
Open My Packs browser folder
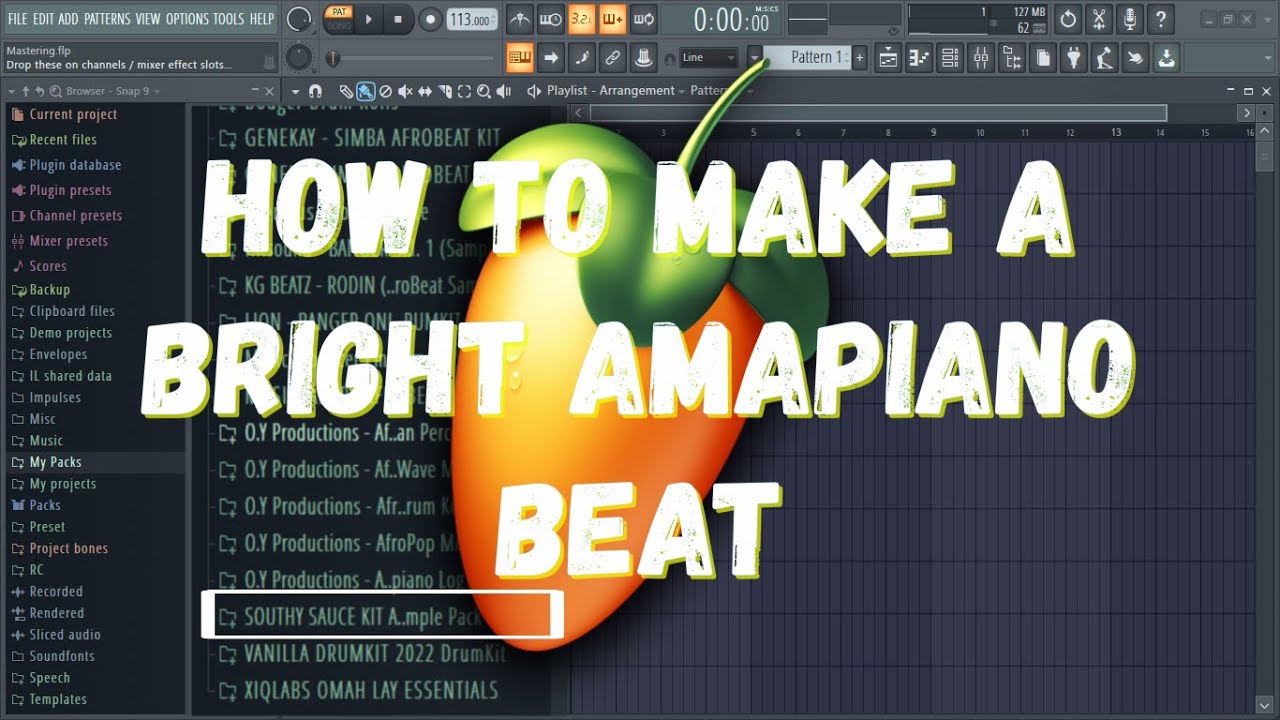tap(55, 462)
